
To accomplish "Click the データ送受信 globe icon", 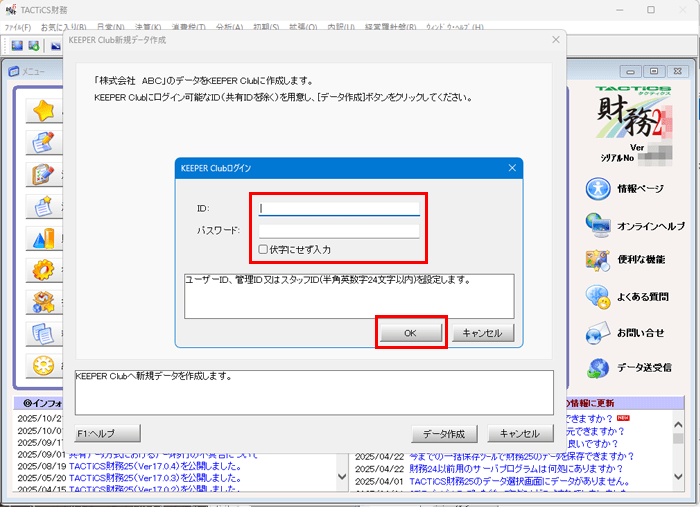I will tap(598, 367).
